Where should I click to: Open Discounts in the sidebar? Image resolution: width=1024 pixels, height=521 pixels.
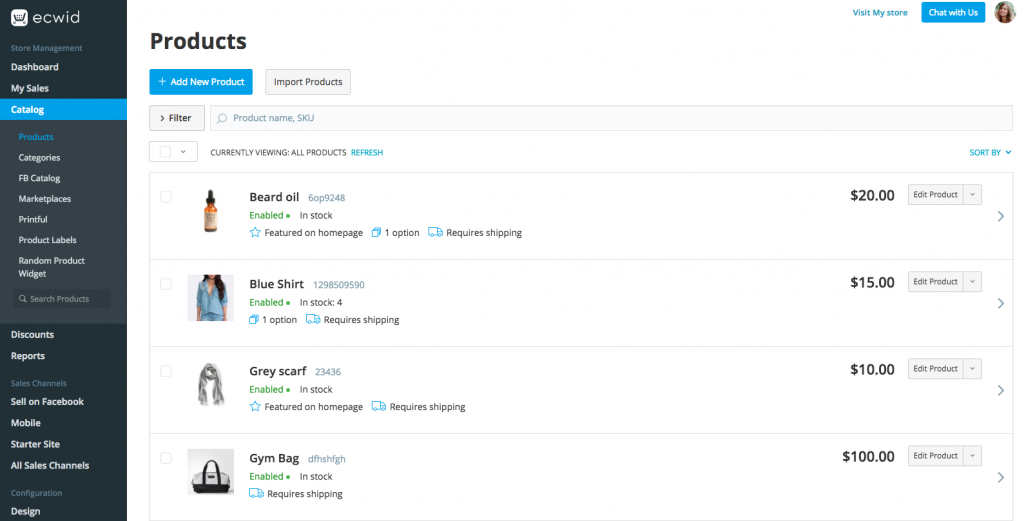coord(32,335)
